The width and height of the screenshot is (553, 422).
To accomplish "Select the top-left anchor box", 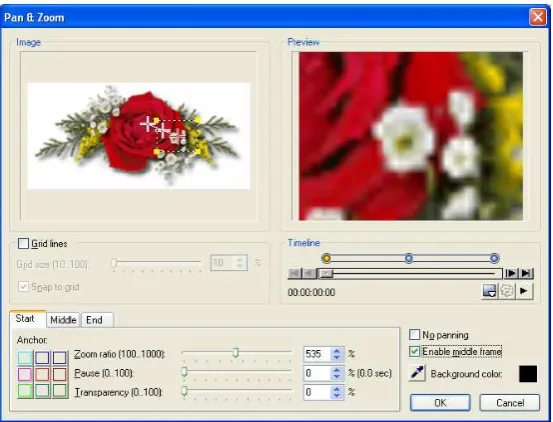I will (x=25, y=358).
